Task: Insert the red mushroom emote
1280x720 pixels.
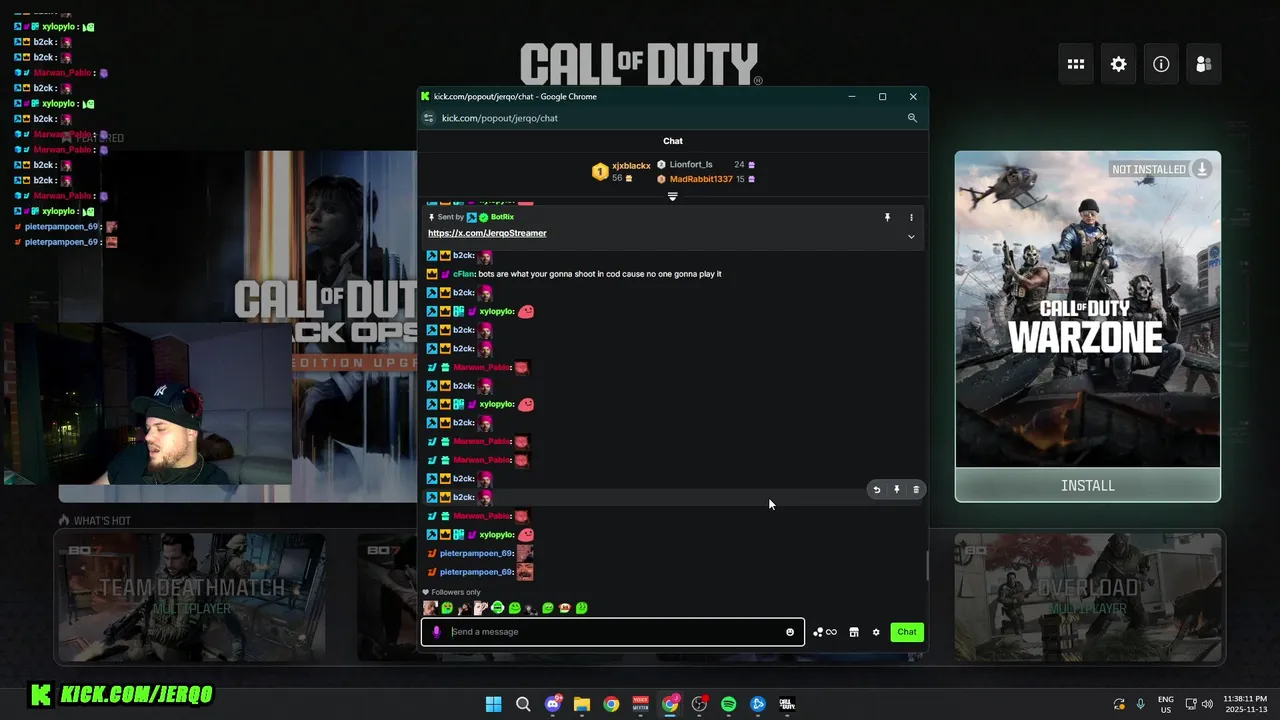Action: click(565, 608)
